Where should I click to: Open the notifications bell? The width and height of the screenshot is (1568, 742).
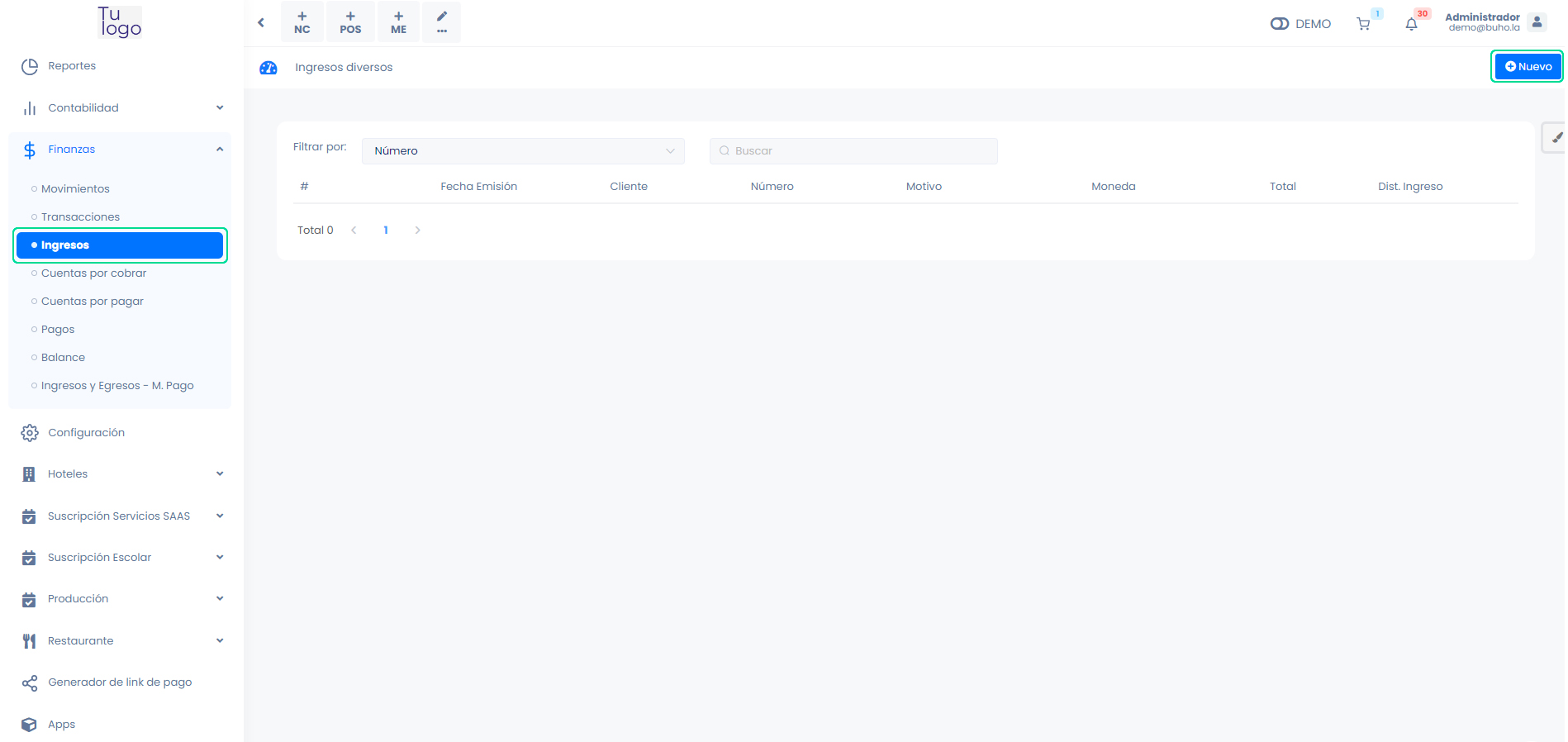point(1411,24)
